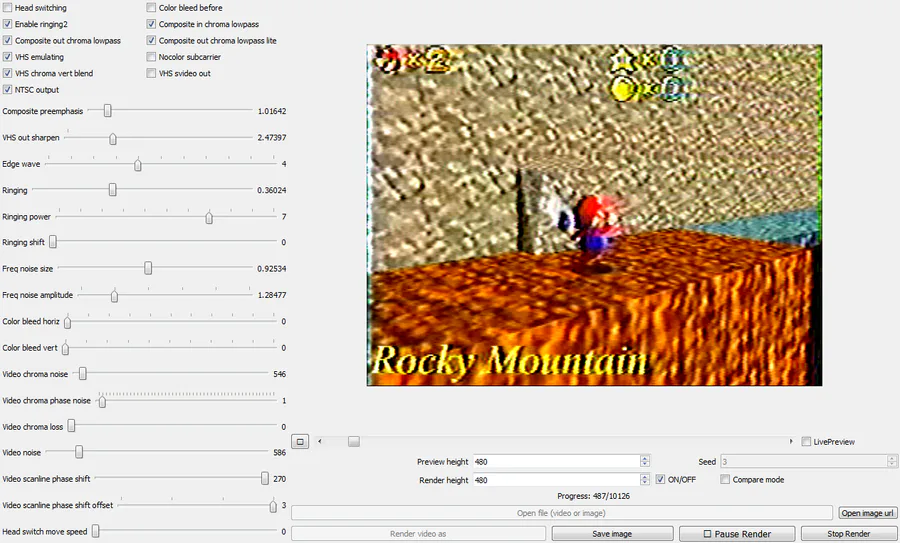Click the Freq noise amplitude value 1.28477

click(x=272, y=295)
